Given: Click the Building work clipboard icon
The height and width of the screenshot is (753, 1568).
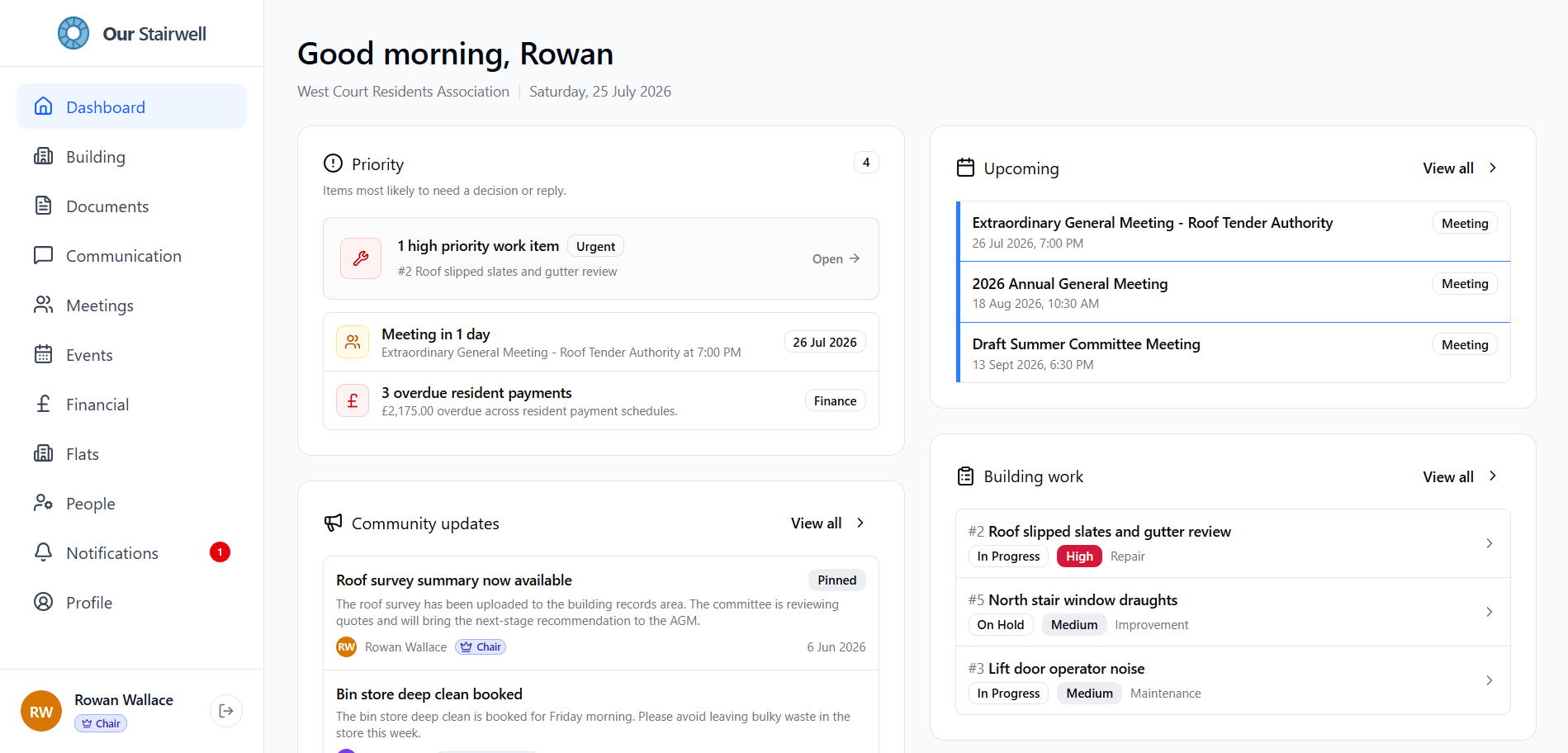Looking at the screenshot, I should pos(965,476).
